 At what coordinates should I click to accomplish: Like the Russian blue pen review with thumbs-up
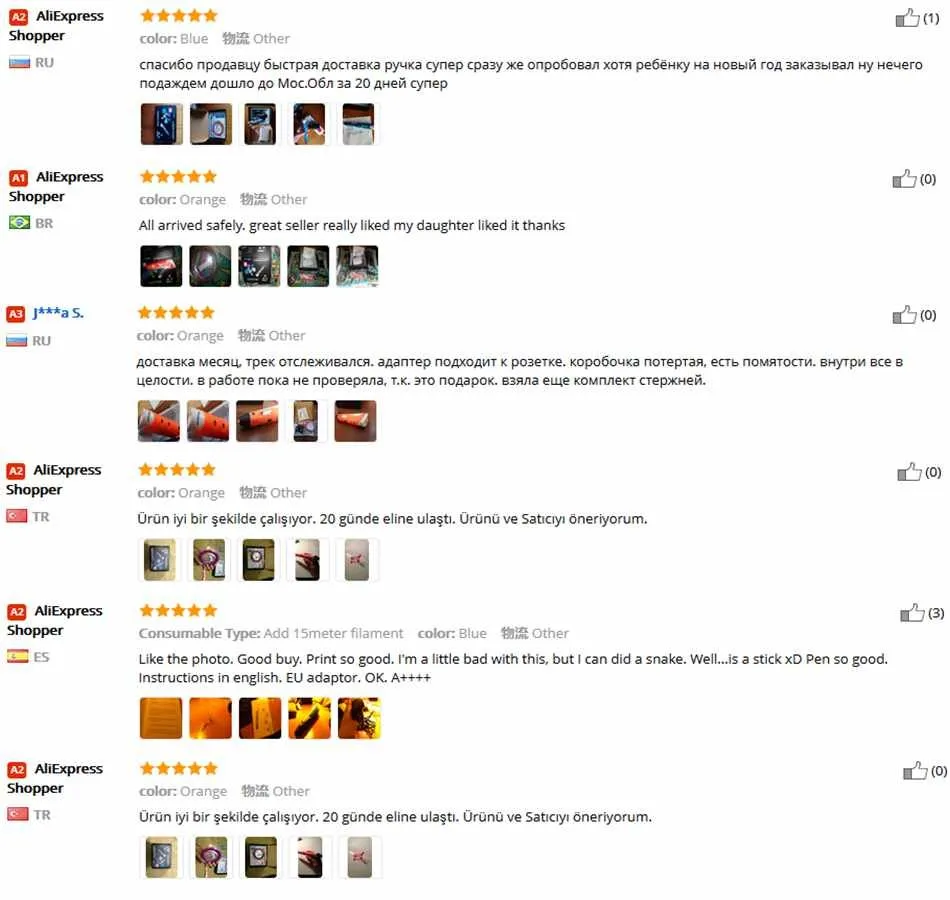907,18
